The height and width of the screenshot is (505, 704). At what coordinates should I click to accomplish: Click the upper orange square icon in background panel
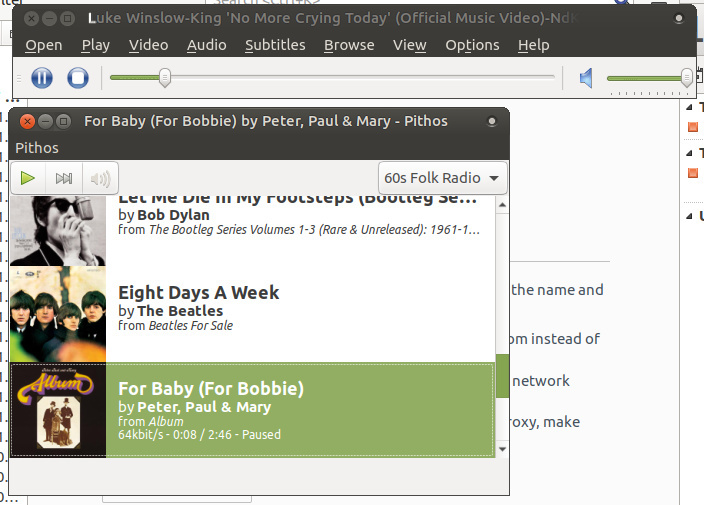click(693, 127)
